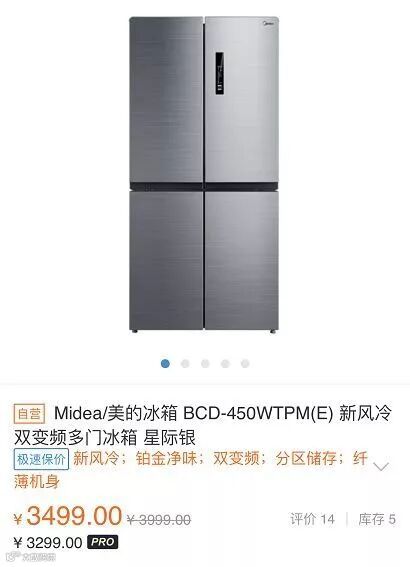This screenshot has width=410, height=567.
Task: Go to second carousel image dot
Action: [x=185, y=363]
